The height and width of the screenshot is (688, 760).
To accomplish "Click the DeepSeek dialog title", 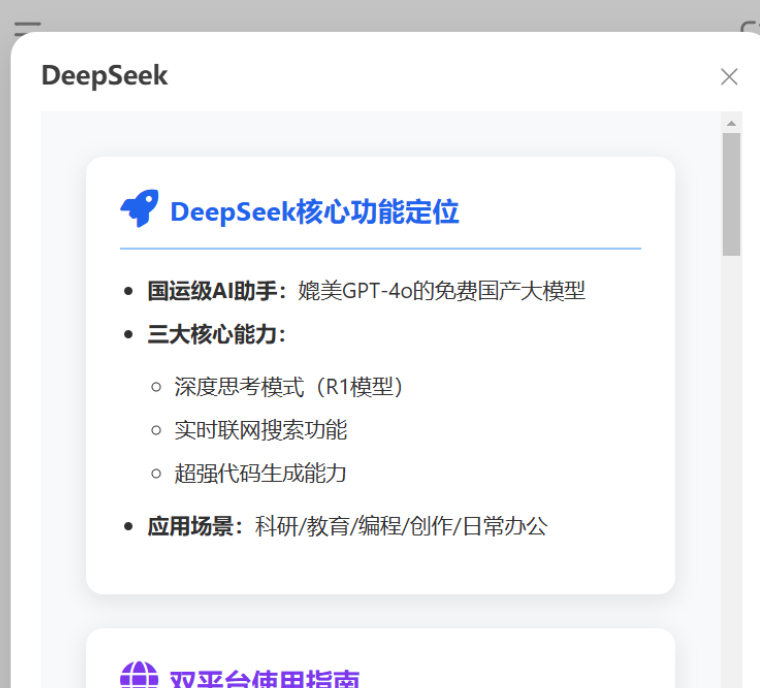I will (x=105, y=76).
